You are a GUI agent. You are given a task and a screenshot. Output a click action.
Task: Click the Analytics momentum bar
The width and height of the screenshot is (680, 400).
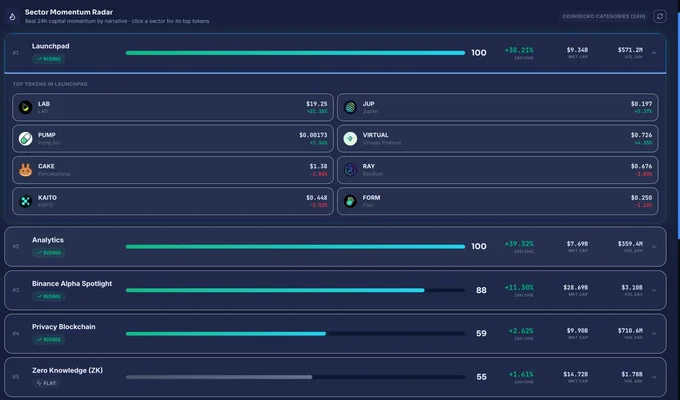295,246
